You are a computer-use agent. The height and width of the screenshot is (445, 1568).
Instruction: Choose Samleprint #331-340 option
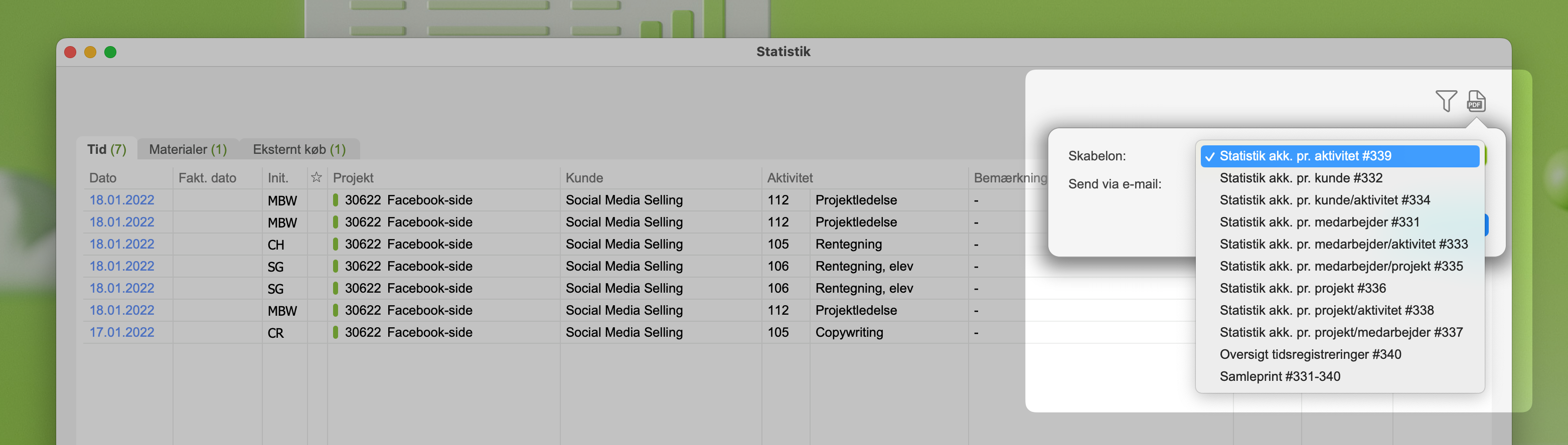click(1280, 376)
